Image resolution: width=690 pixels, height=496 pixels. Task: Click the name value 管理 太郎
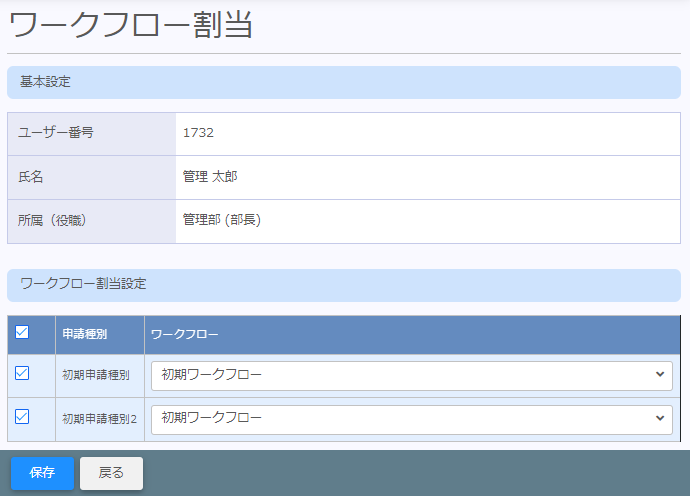(210, 177)
